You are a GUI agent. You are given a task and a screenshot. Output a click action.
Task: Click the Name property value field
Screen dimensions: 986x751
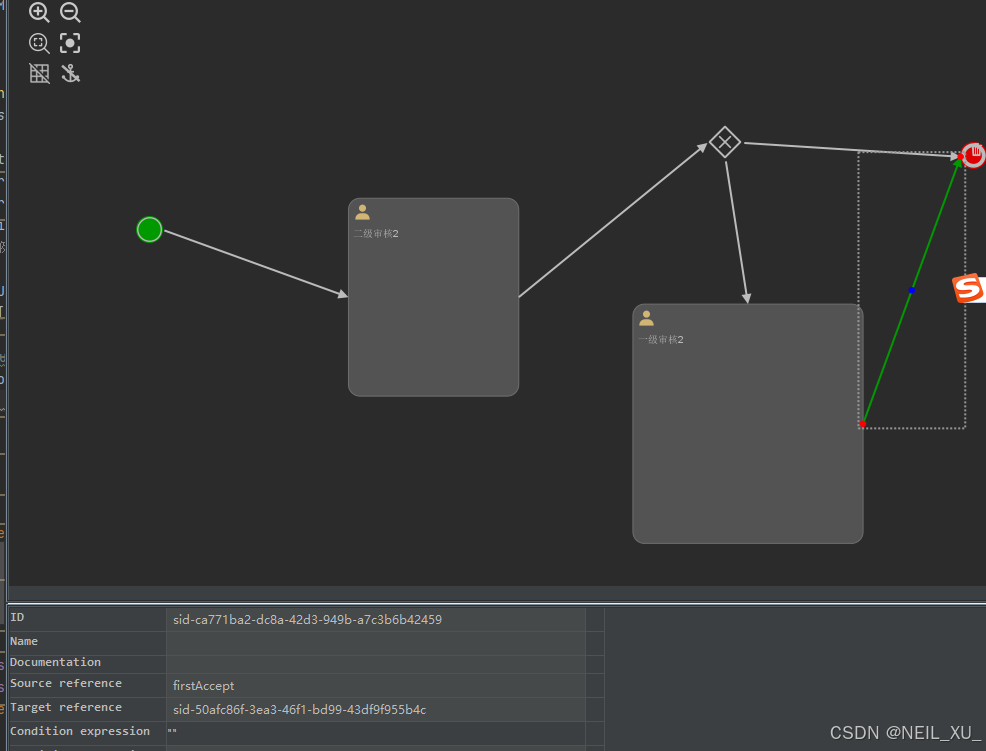click(375, 643)
